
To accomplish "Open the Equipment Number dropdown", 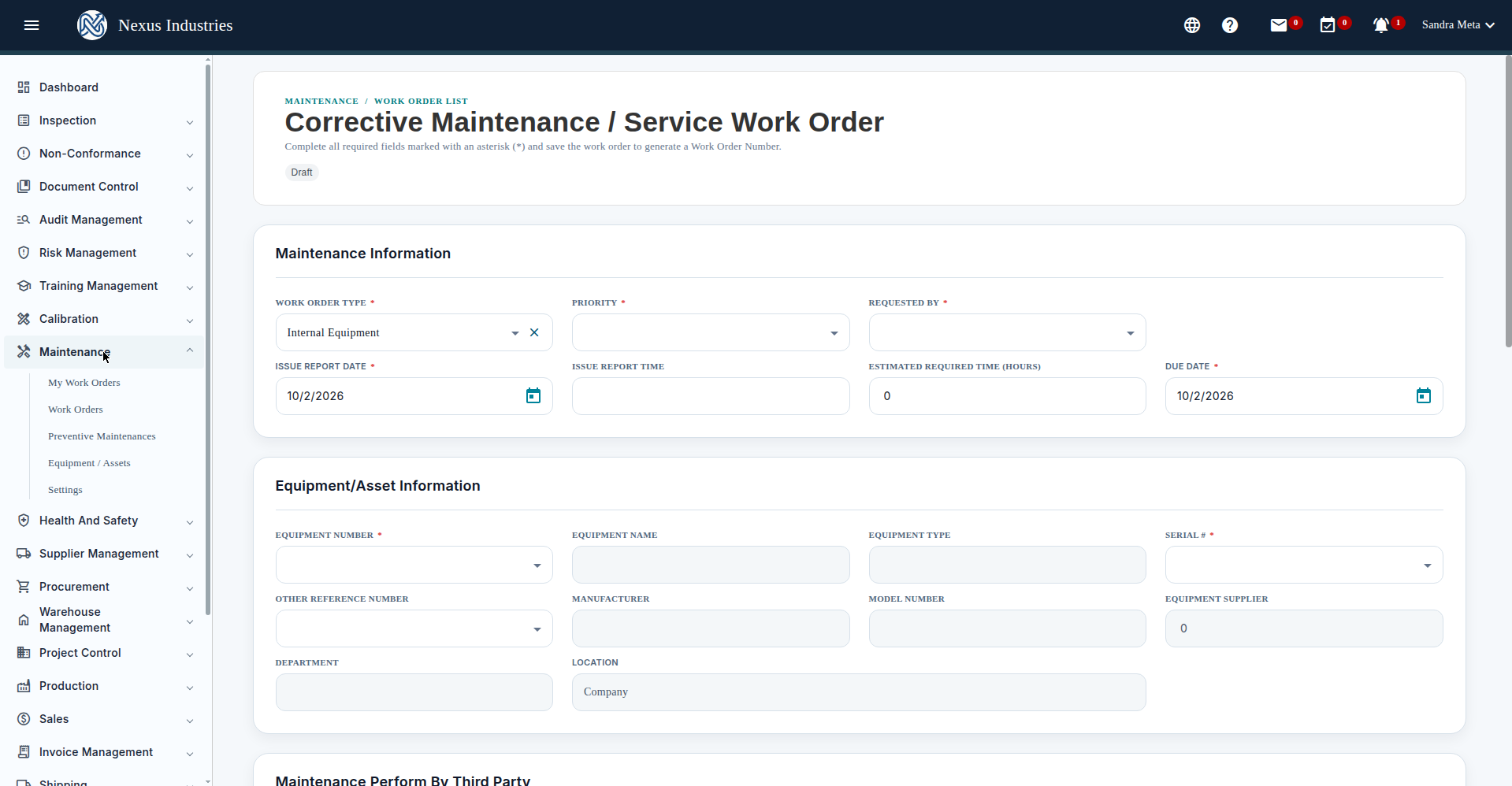I will tap(414, 565).
